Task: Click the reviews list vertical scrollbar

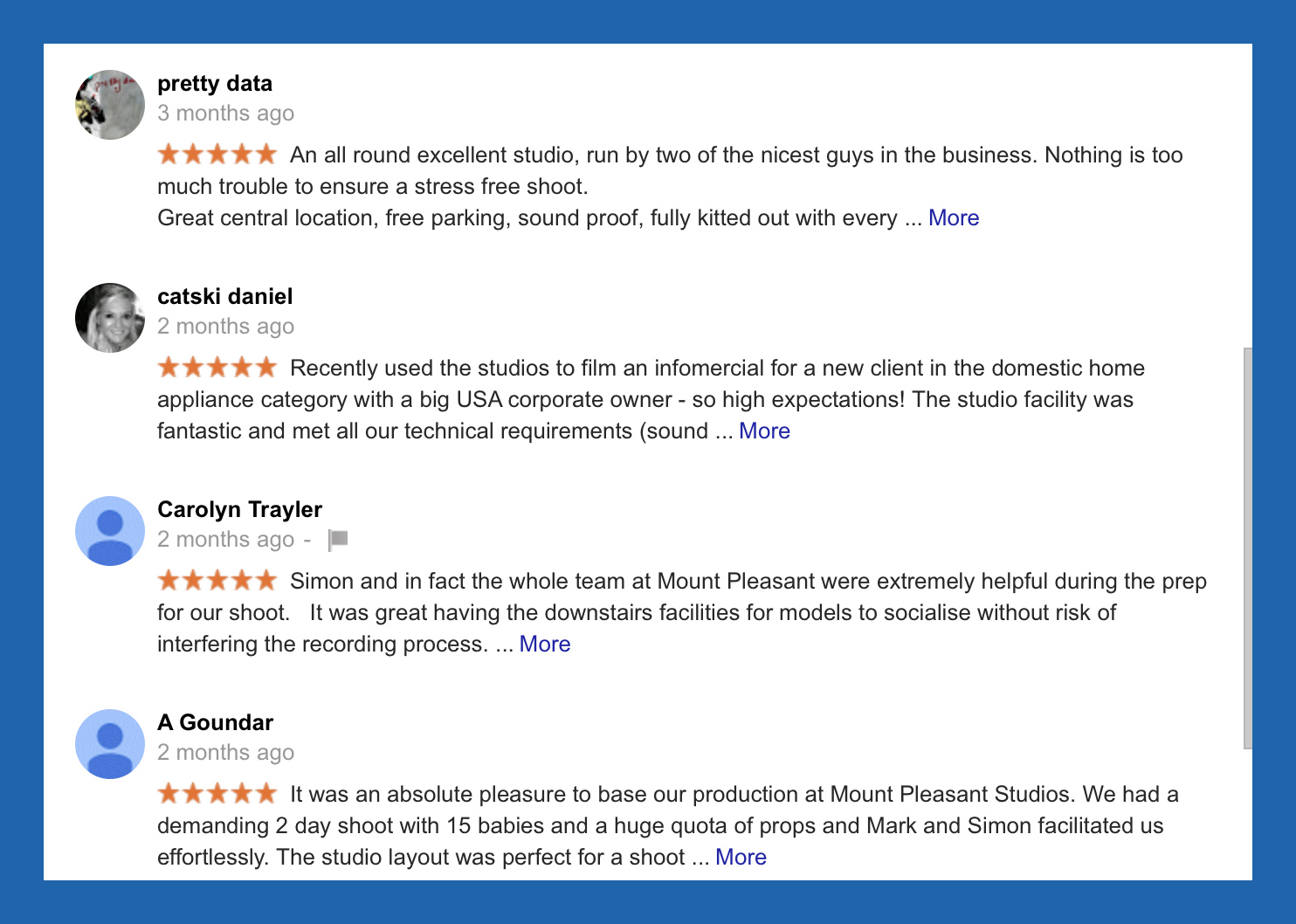Action: (1248, 548)
